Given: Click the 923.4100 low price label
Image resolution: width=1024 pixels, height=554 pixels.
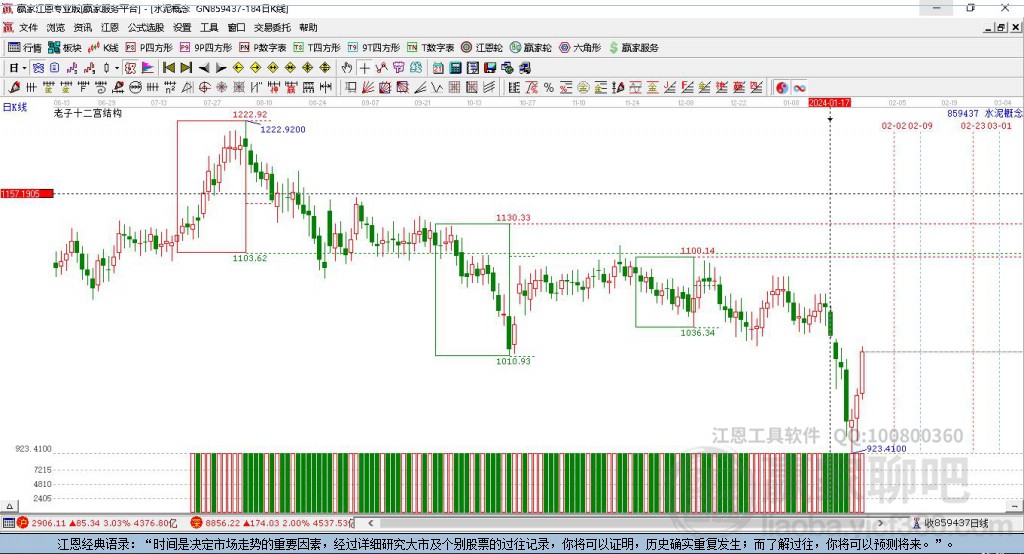Looking at the screenshot, I should click(x=886, y=449).
